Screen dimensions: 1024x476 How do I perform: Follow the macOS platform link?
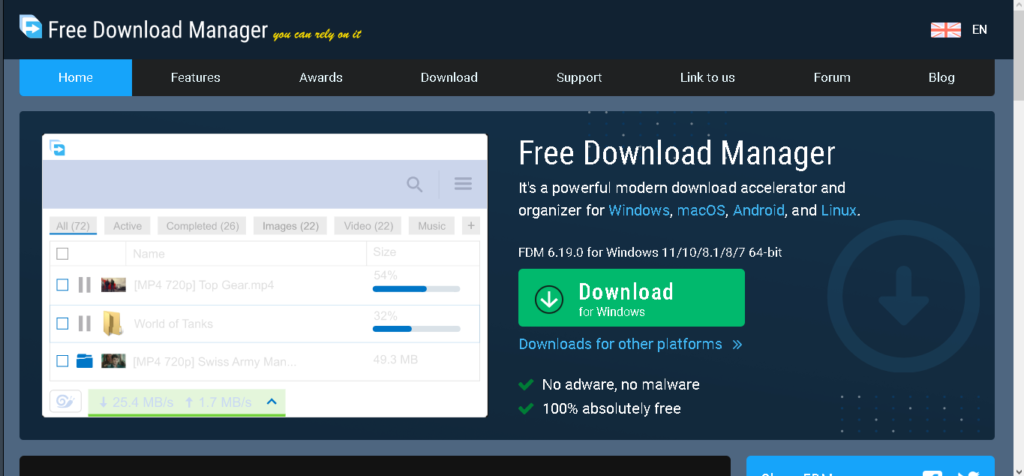tap(701, 210)
